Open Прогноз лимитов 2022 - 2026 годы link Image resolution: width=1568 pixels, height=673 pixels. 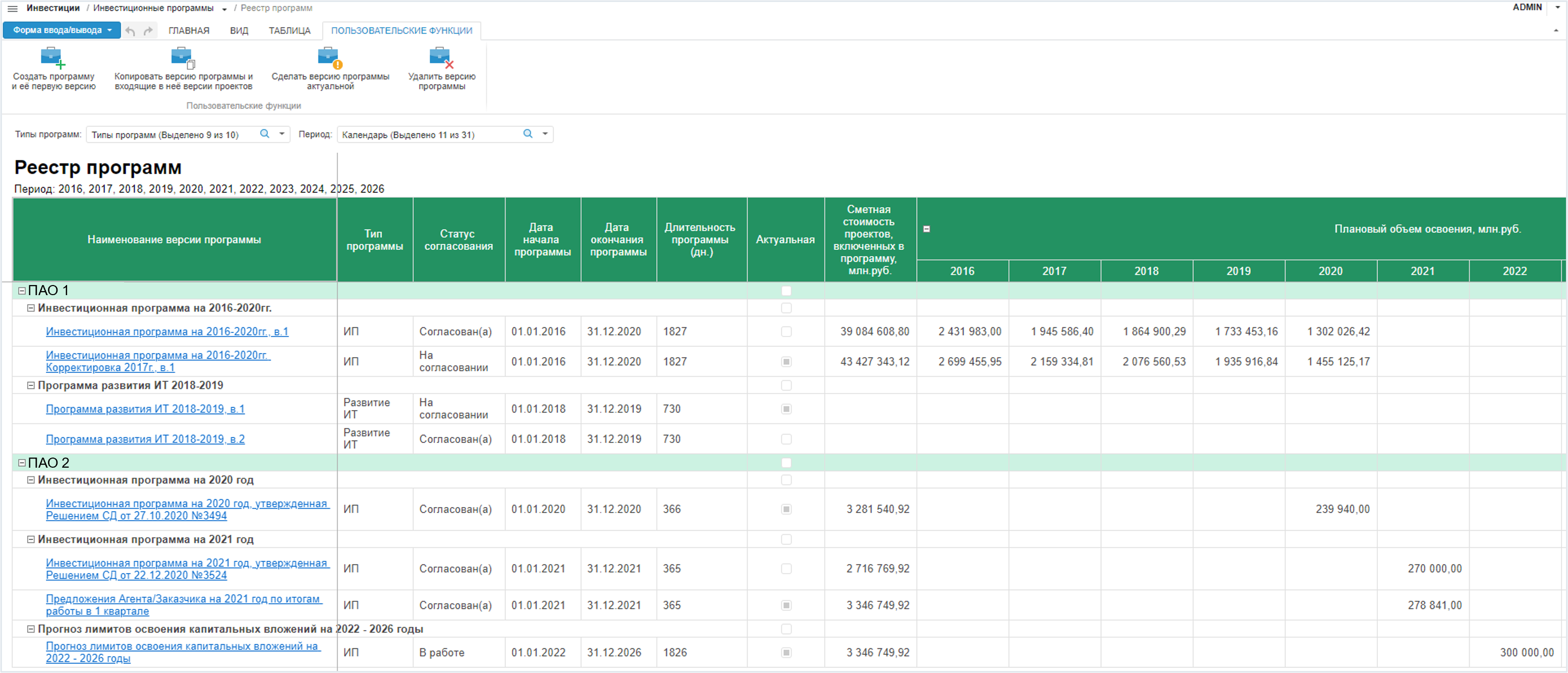point(182,652)
